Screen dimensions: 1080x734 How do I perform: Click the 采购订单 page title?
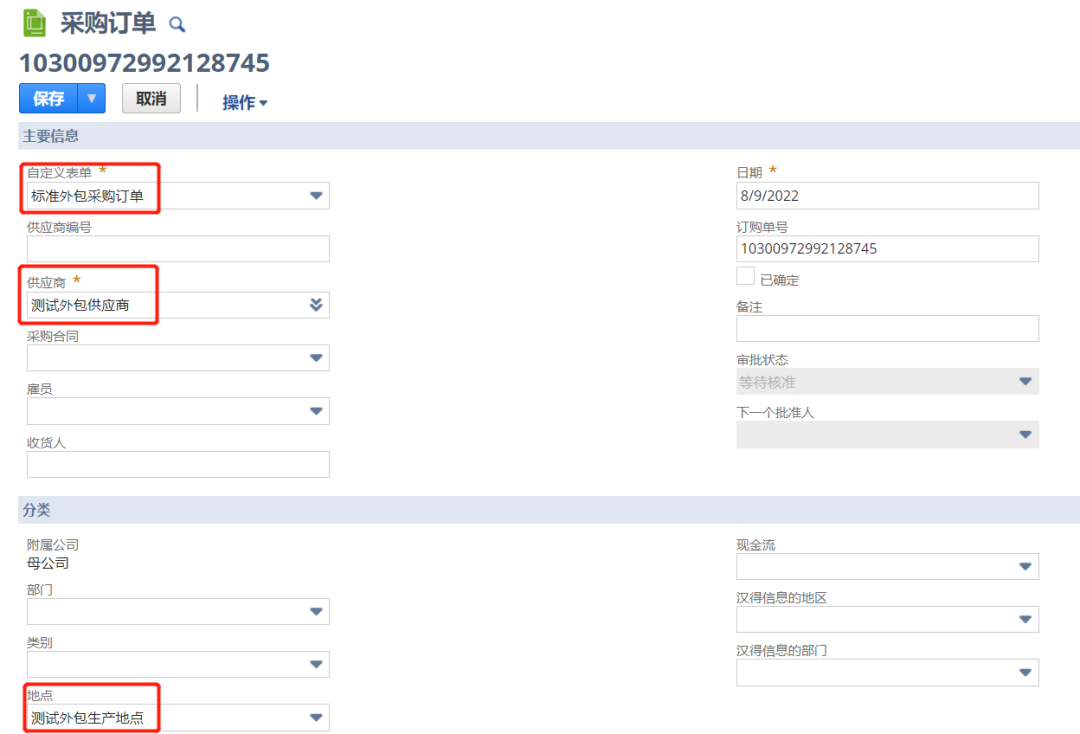click(x=108, y=23)
